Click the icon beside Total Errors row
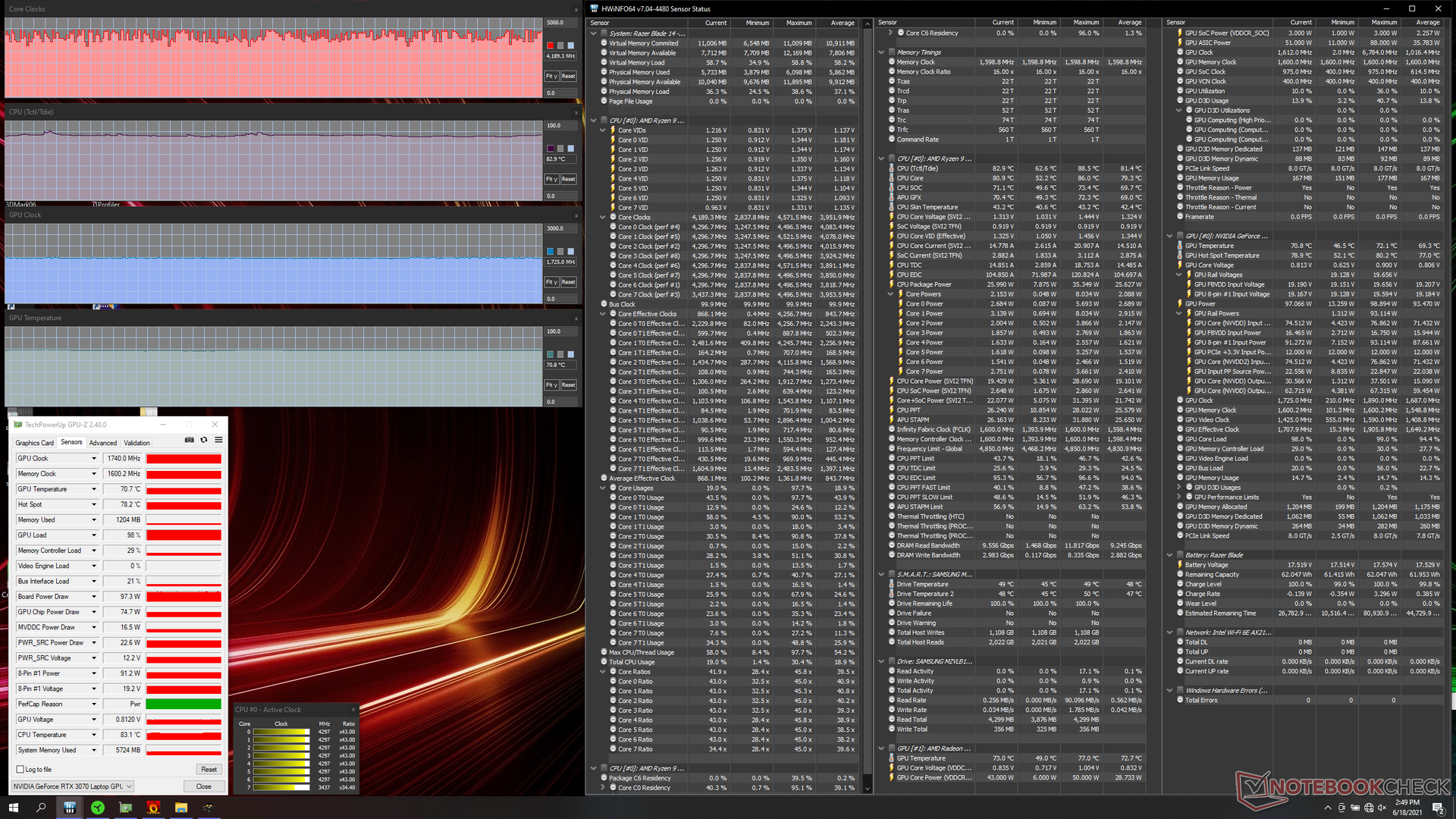 point(1180,700)
